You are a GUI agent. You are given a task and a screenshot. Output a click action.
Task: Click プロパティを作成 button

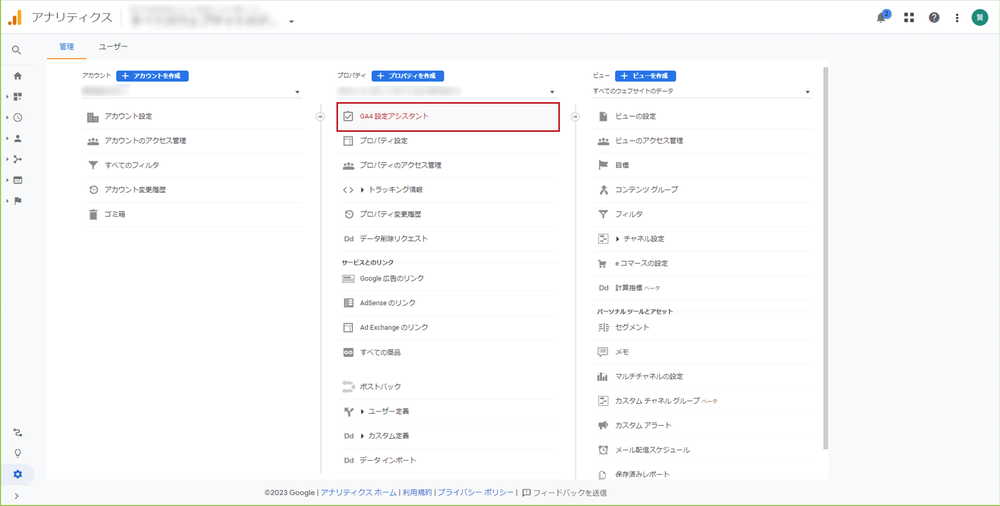[408, 76]
